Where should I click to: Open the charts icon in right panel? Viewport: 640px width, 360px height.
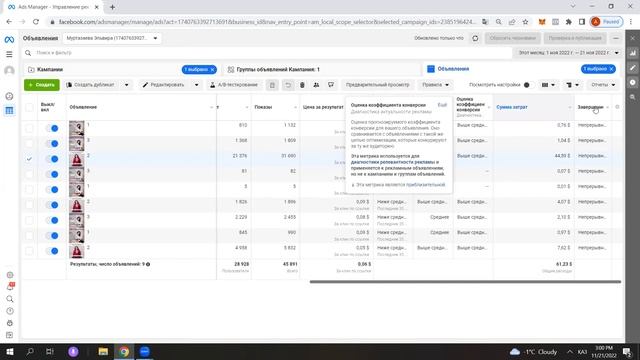633,53
